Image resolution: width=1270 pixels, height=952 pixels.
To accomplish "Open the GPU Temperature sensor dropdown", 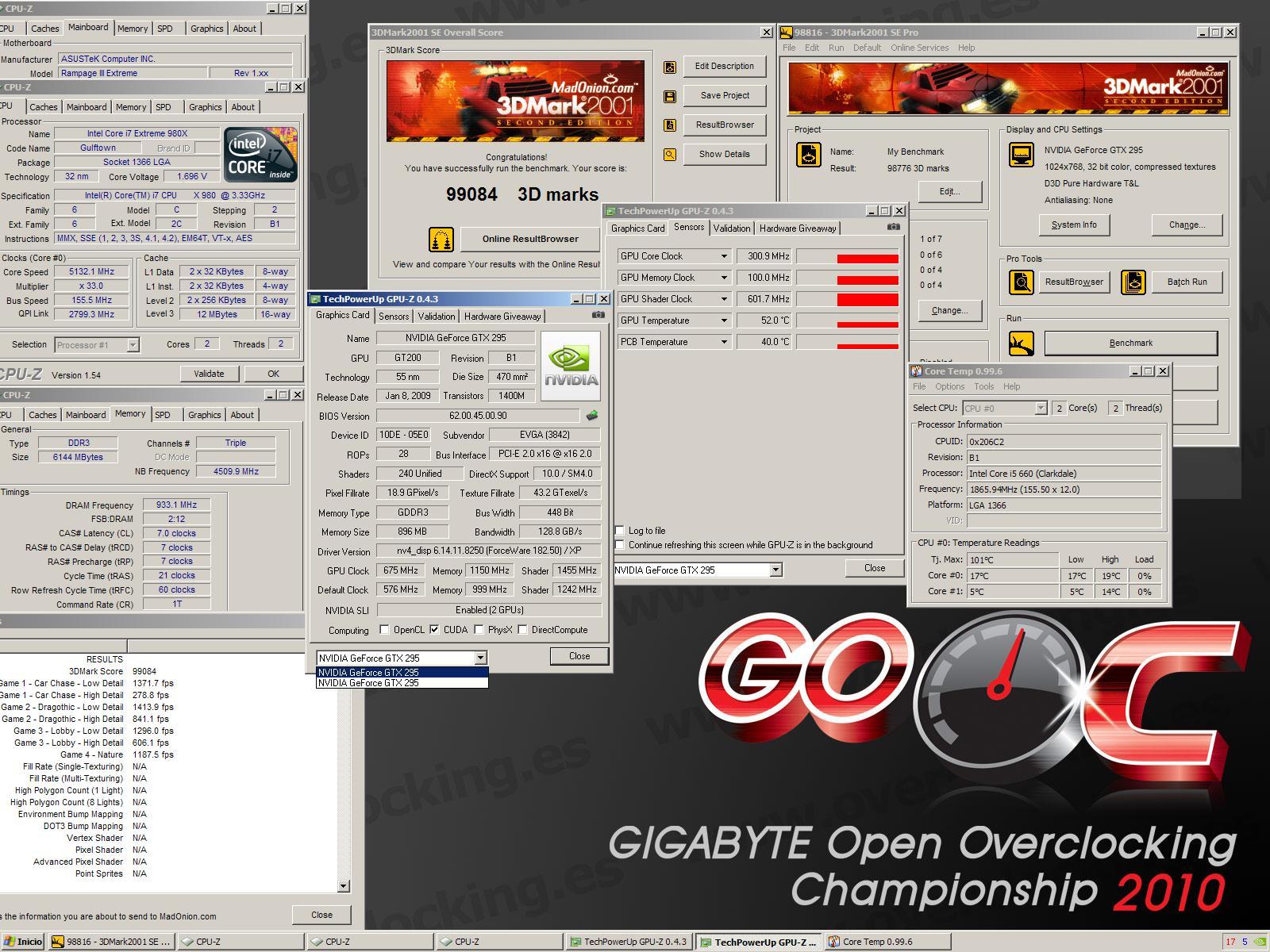I will pos(724,321).
